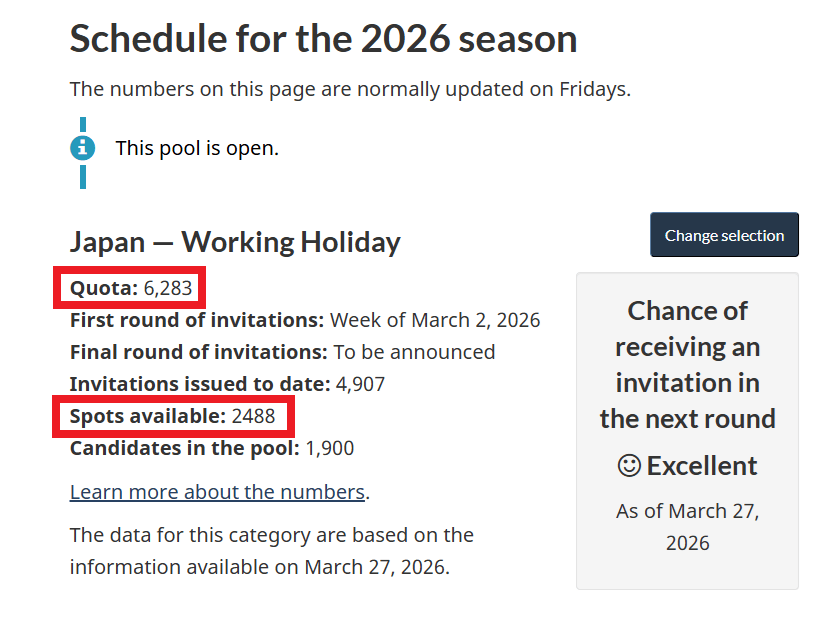Click the blue information icon

tap(82, 148)
